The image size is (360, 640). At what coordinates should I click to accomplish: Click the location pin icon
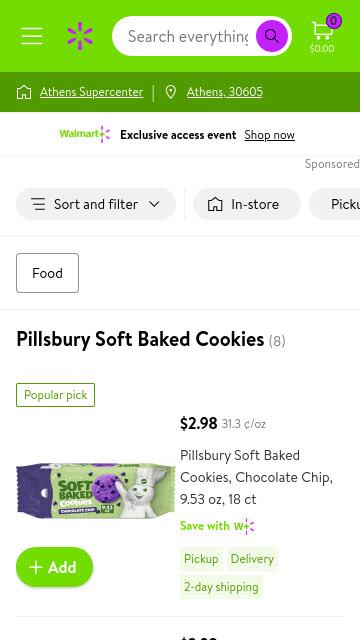pos(171,92)
